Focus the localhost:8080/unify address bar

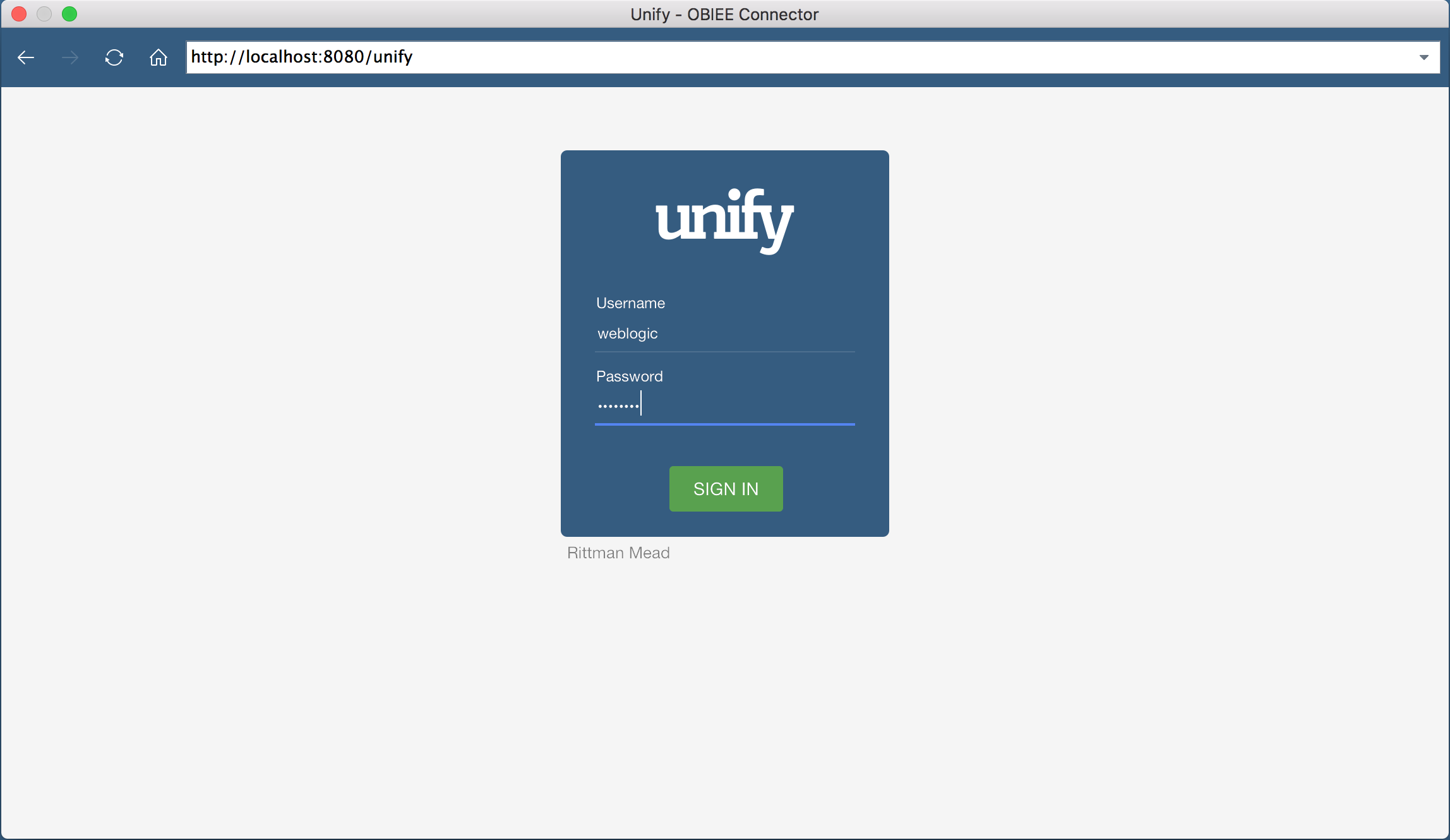(x=758, y=57)
